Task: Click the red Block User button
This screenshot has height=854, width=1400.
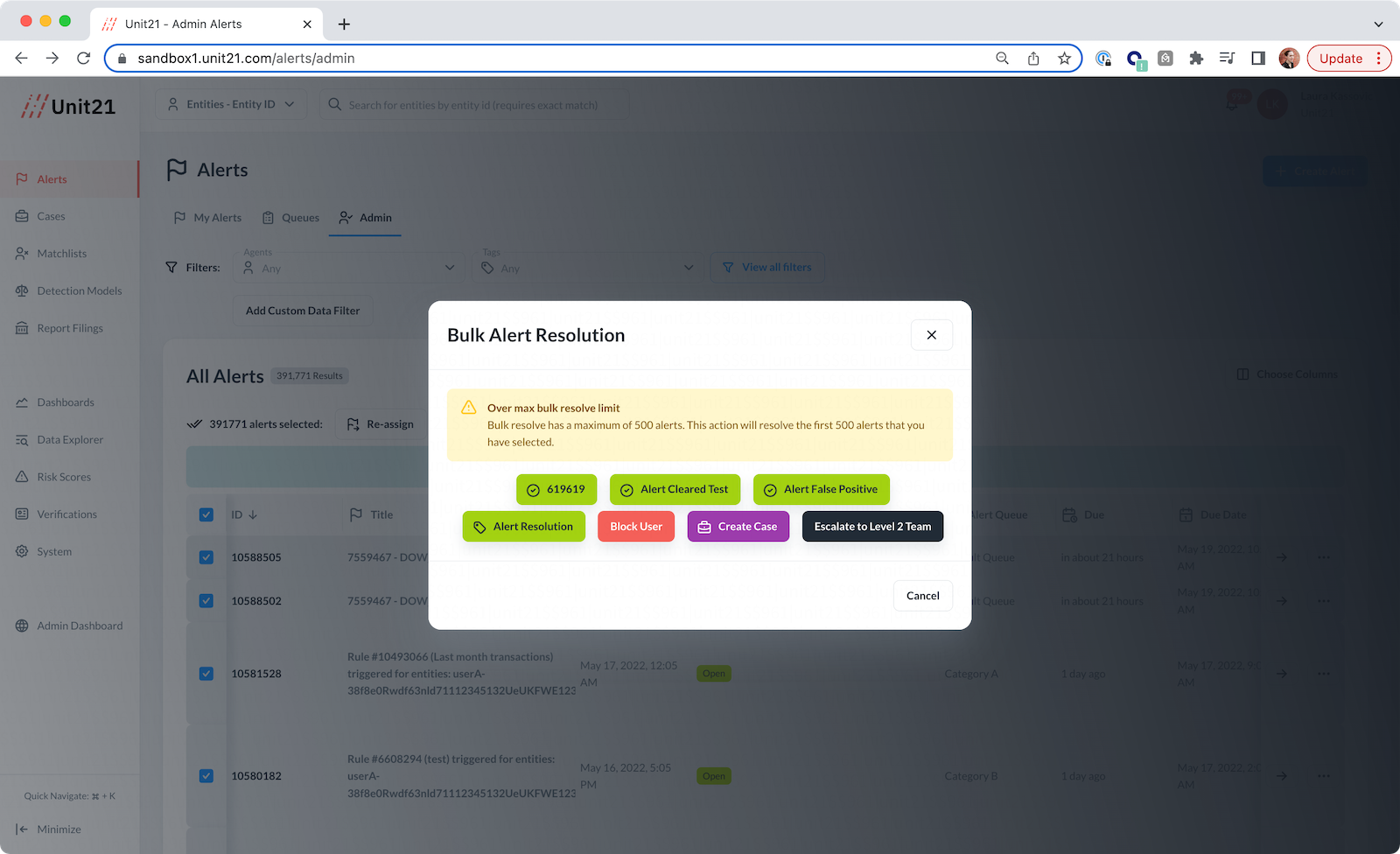Action: pyautogui.click(x=636, y=527)
